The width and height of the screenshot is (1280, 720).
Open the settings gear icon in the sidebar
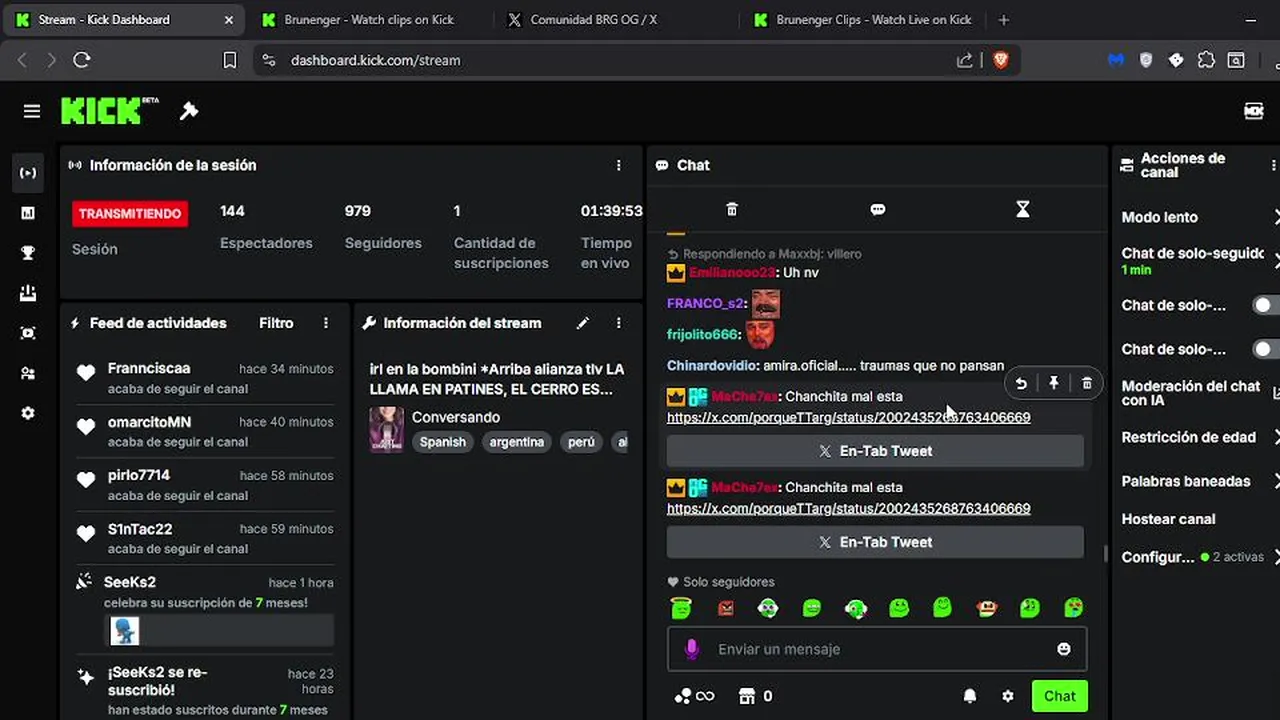[x=28, y=413]
